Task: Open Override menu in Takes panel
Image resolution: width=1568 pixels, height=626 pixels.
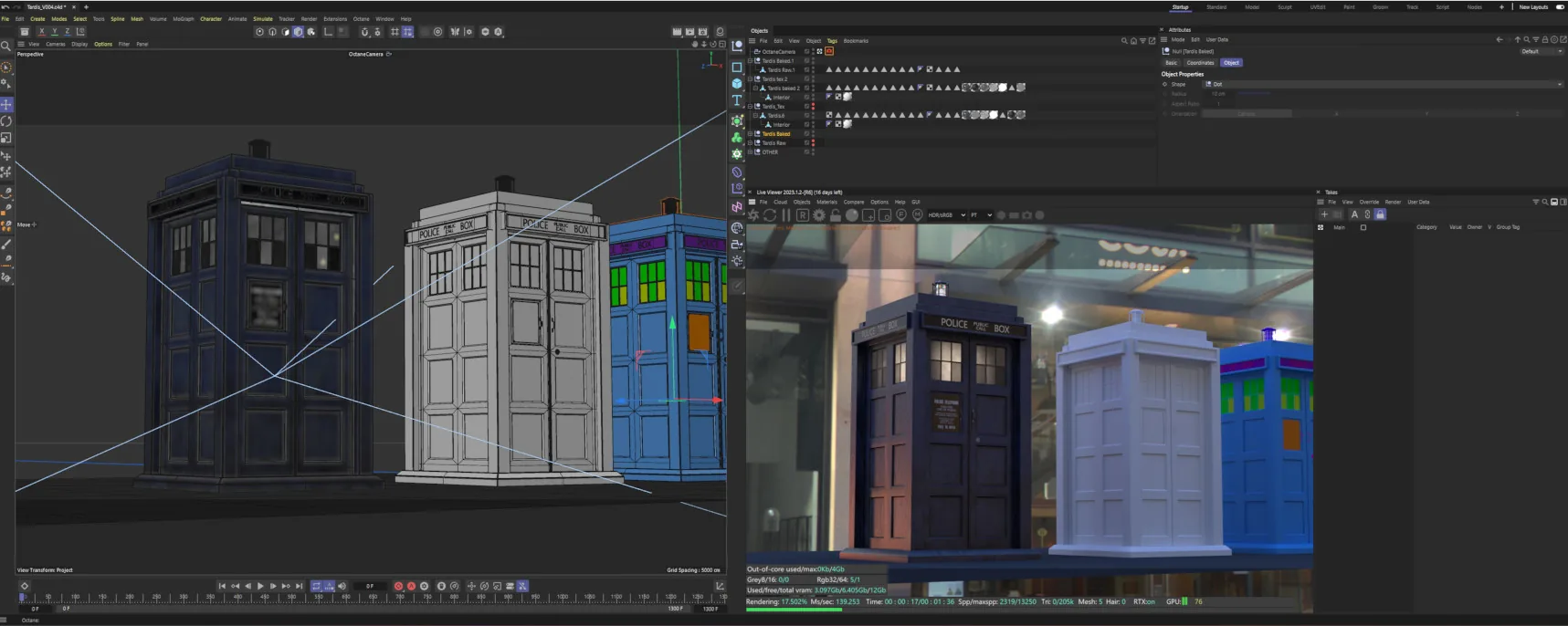Action: tap(1369, 202)
